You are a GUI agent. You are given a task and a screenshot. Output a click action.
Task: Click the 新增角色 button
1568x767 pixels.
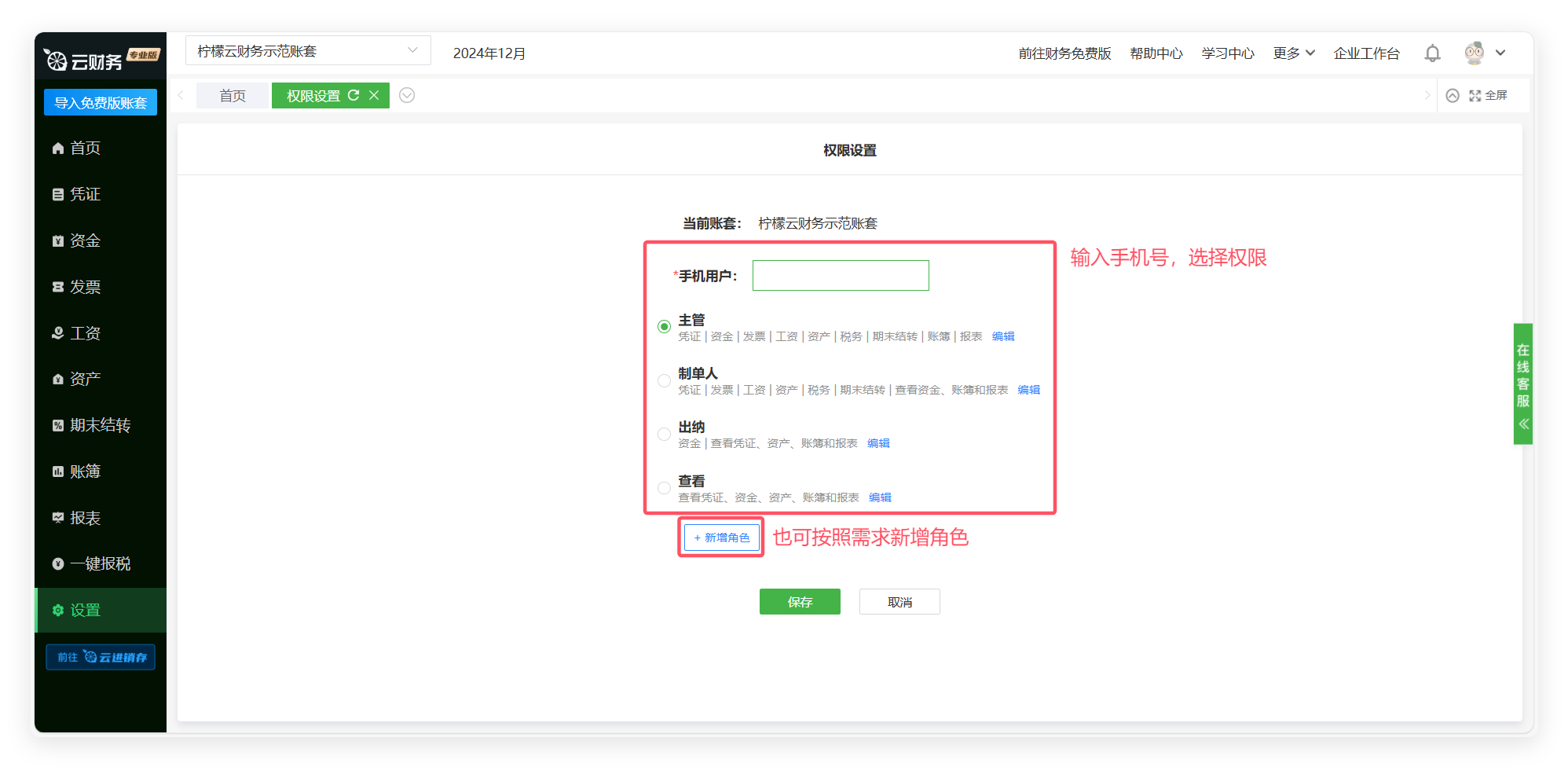[721, 538]
